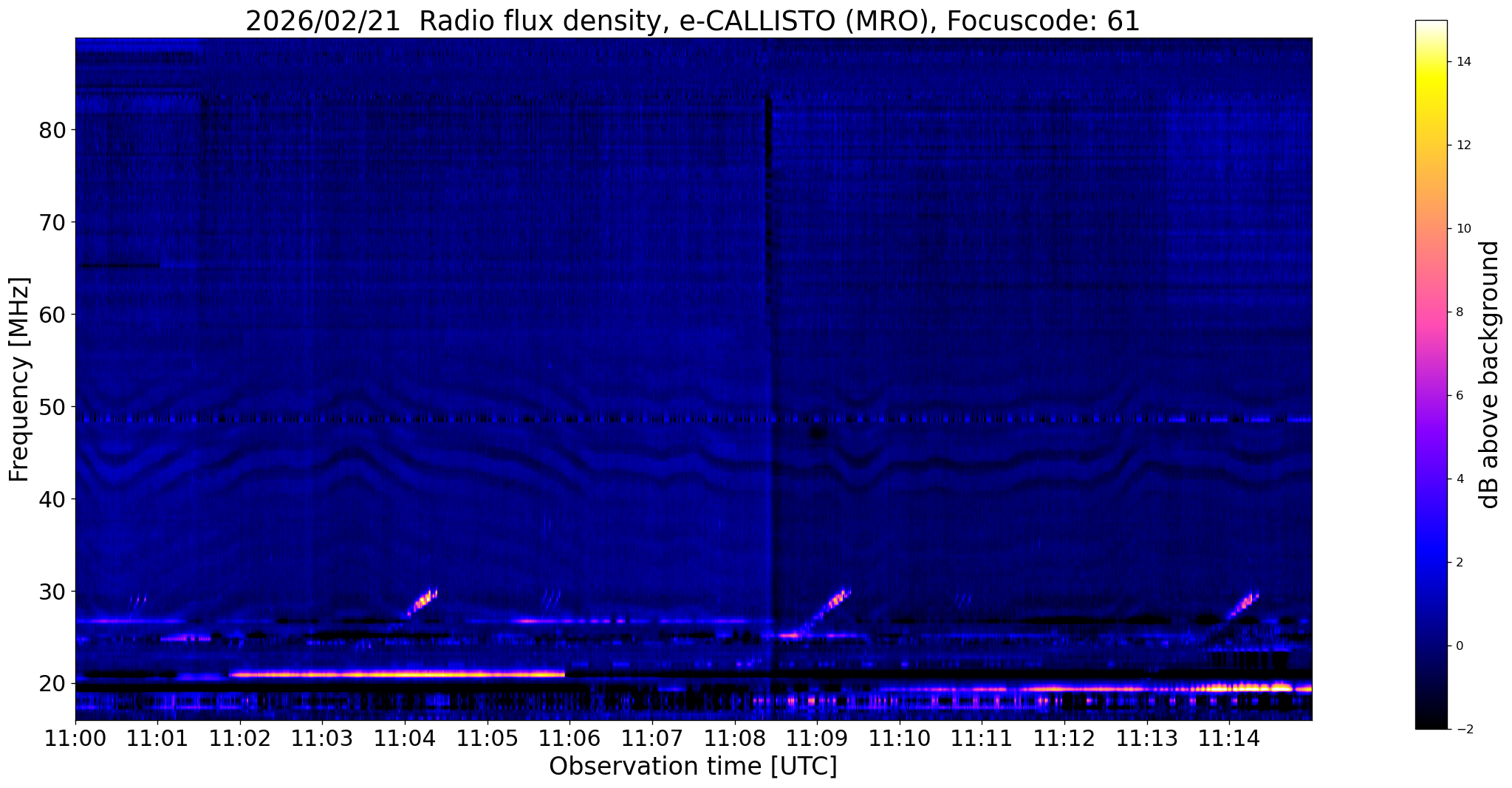
Task: Click the bright 21 MHz emission band
Action: pyautogui.click(x=397, y=674)
